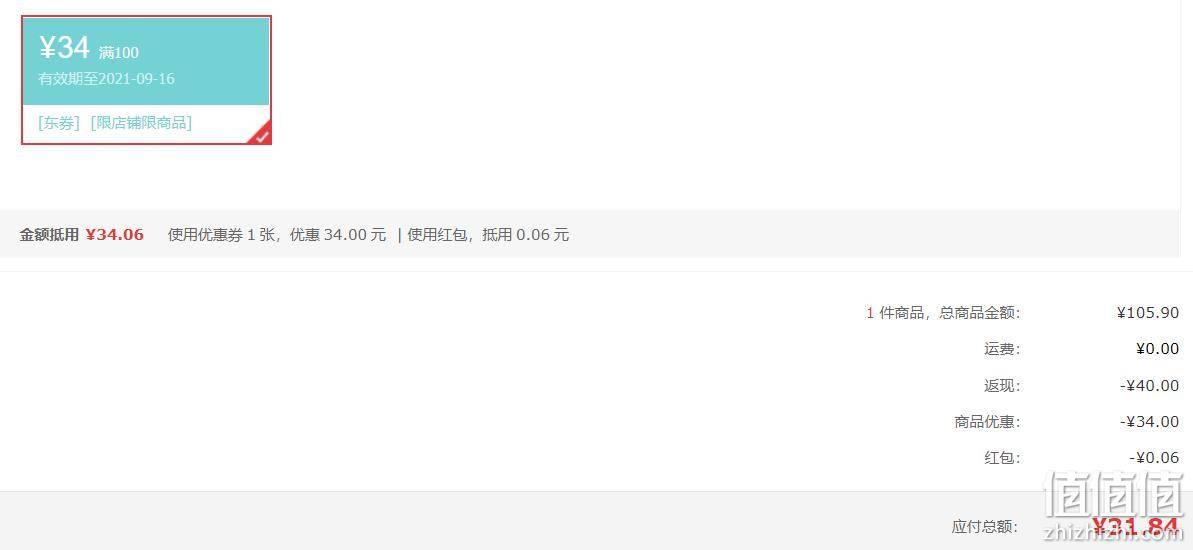Click the ¥105.90 total goods amount

pos(1148,313)
